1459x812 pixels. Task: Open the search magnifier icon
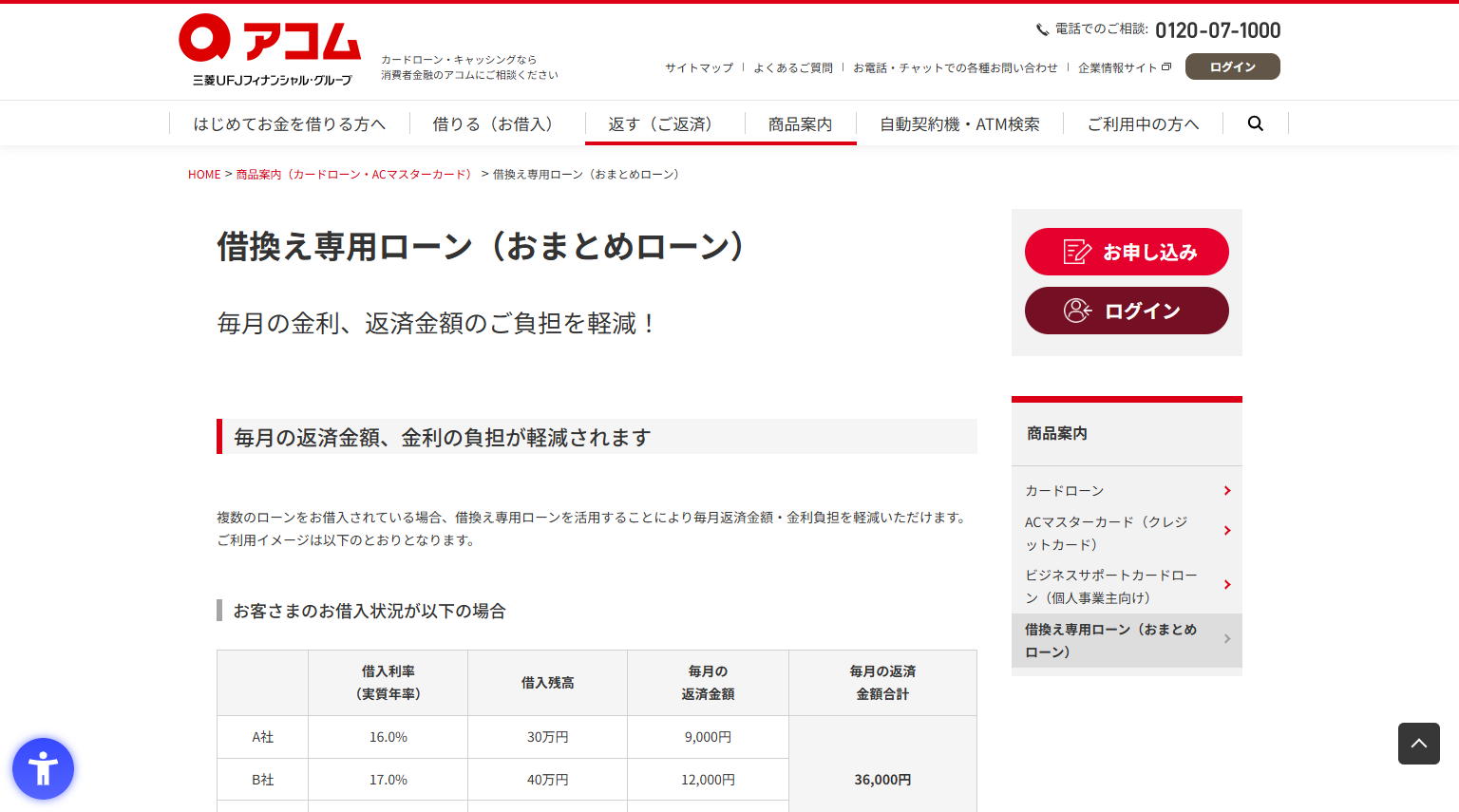tap(1256, 123)
